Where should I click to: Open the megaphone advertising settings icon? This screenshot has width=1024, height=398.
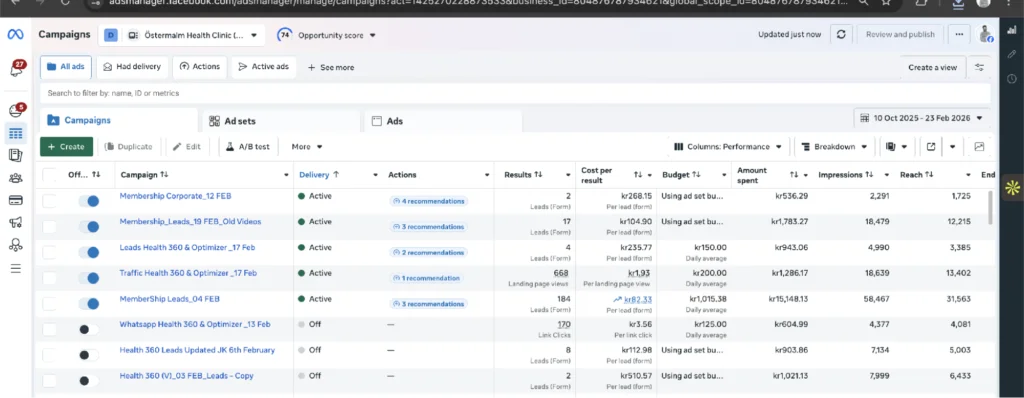(x=16, y=222)
